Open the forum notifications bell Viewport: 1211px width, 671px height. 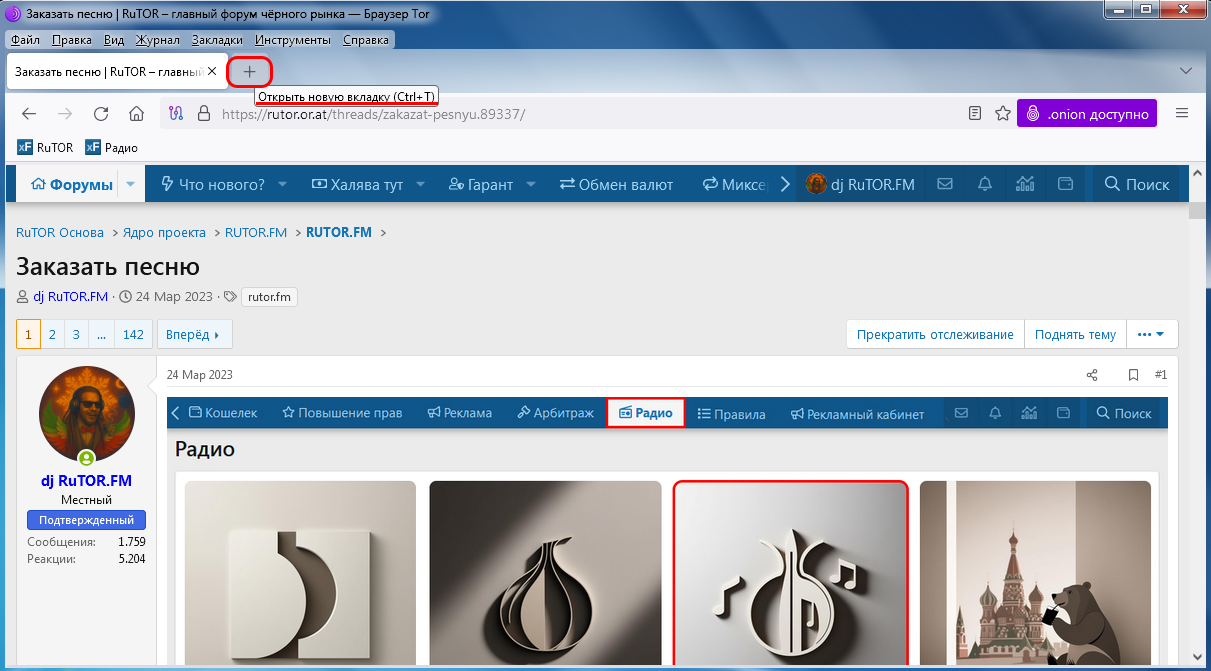(985, 184)
